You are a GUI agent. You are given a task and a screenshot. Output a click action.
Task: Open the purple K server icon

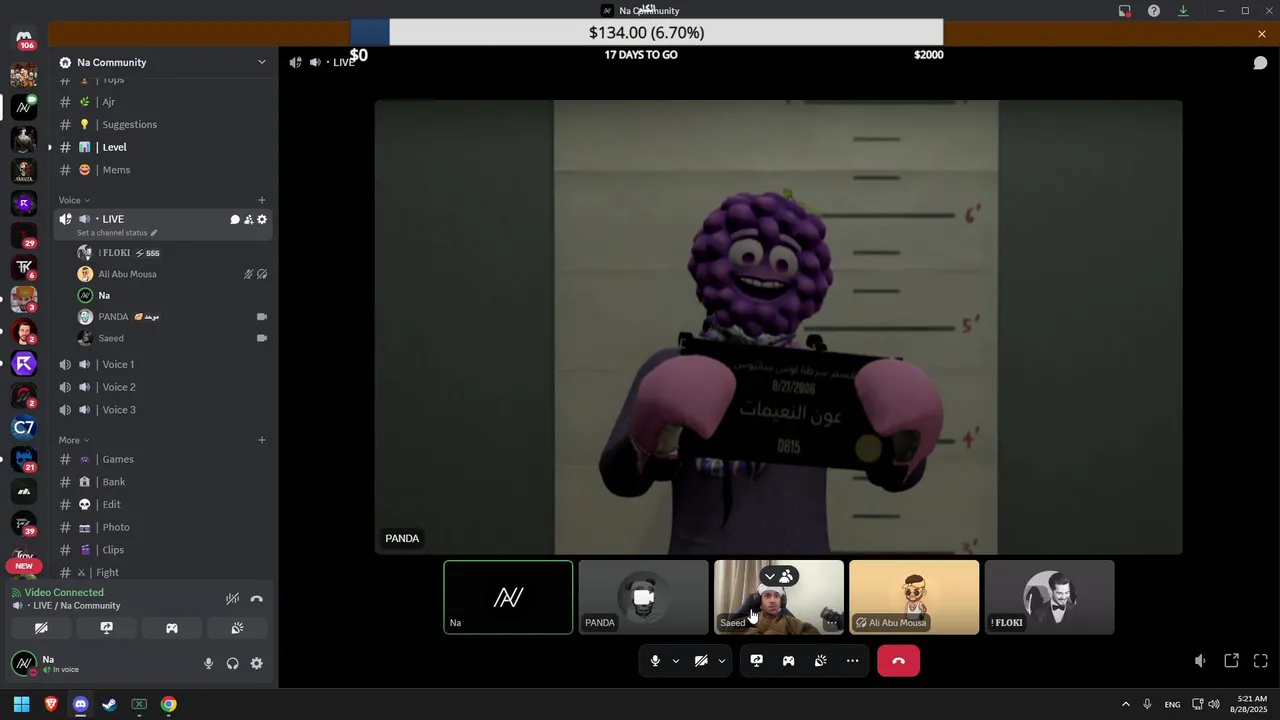(24, 364)
